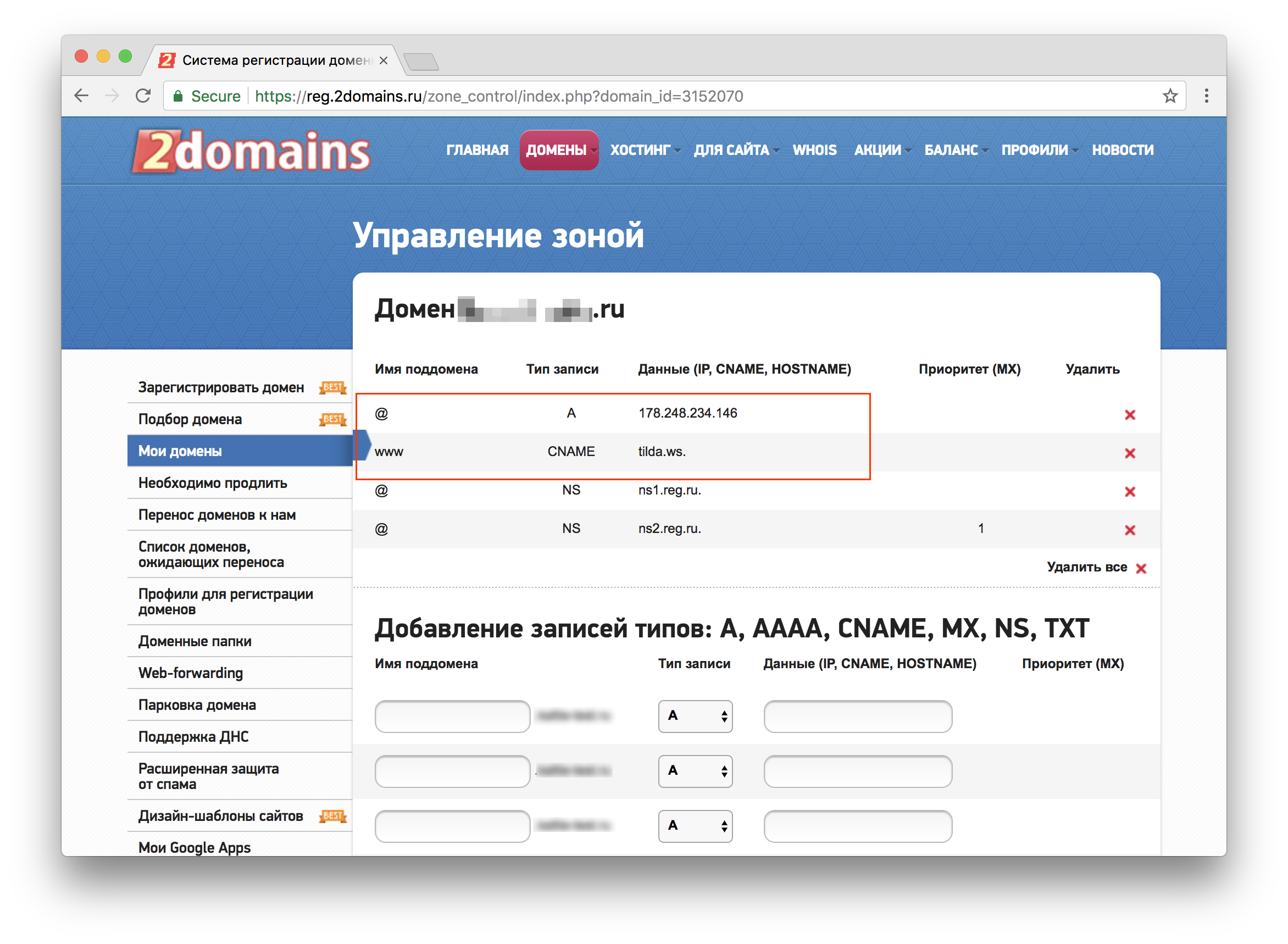1288x944 pixels.
Task: Close the browser tab with X
Action: (x=384, y=60)
